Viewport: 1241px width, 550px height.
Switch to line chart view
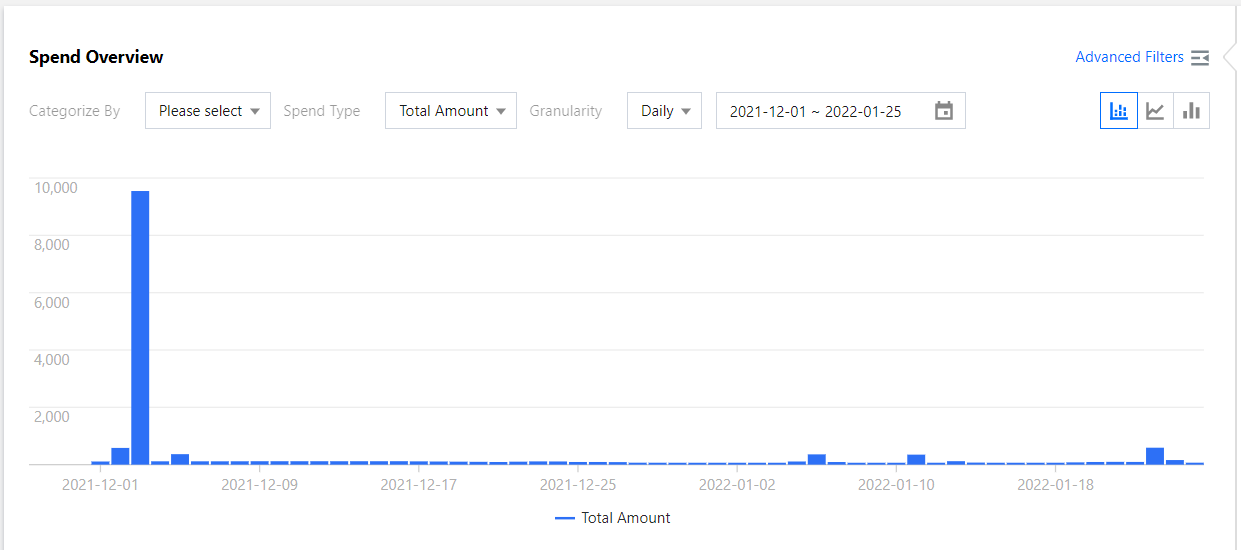click(x=1155, y=111)
